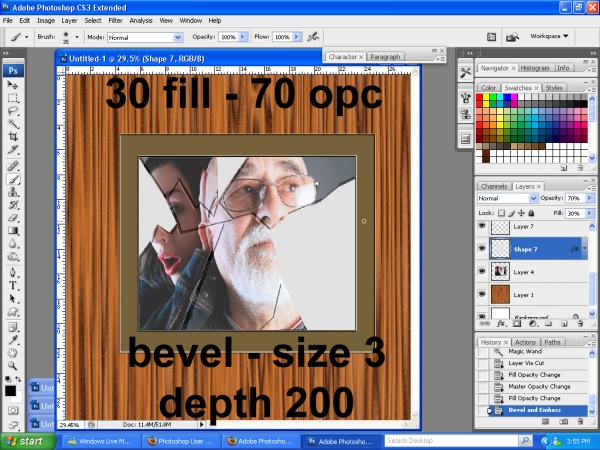Select the Notes tool
The height and width of the screenshot is (450, 600).
pos(13,327)
